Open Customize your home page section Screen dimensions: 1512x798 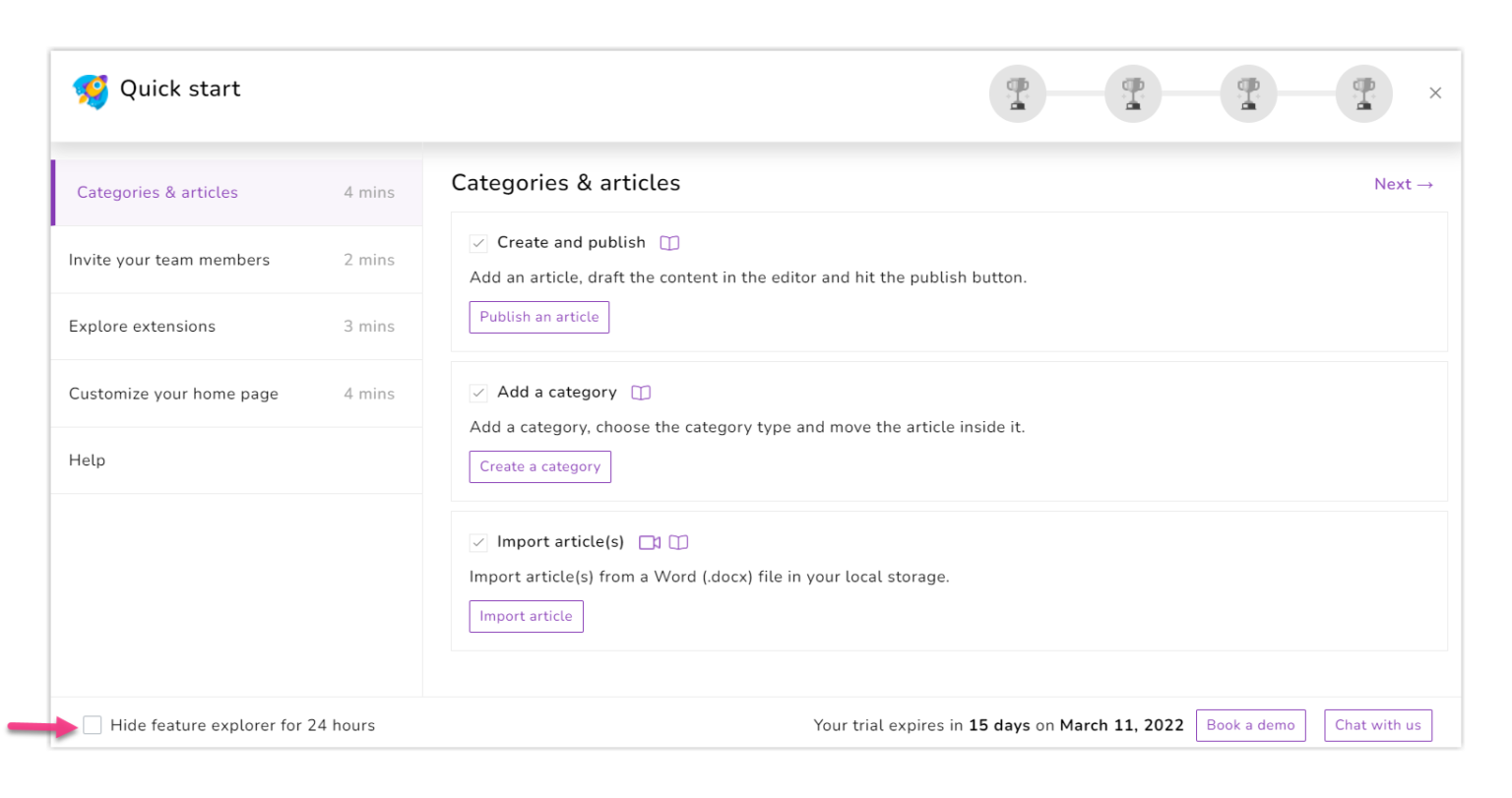(173, 393)
